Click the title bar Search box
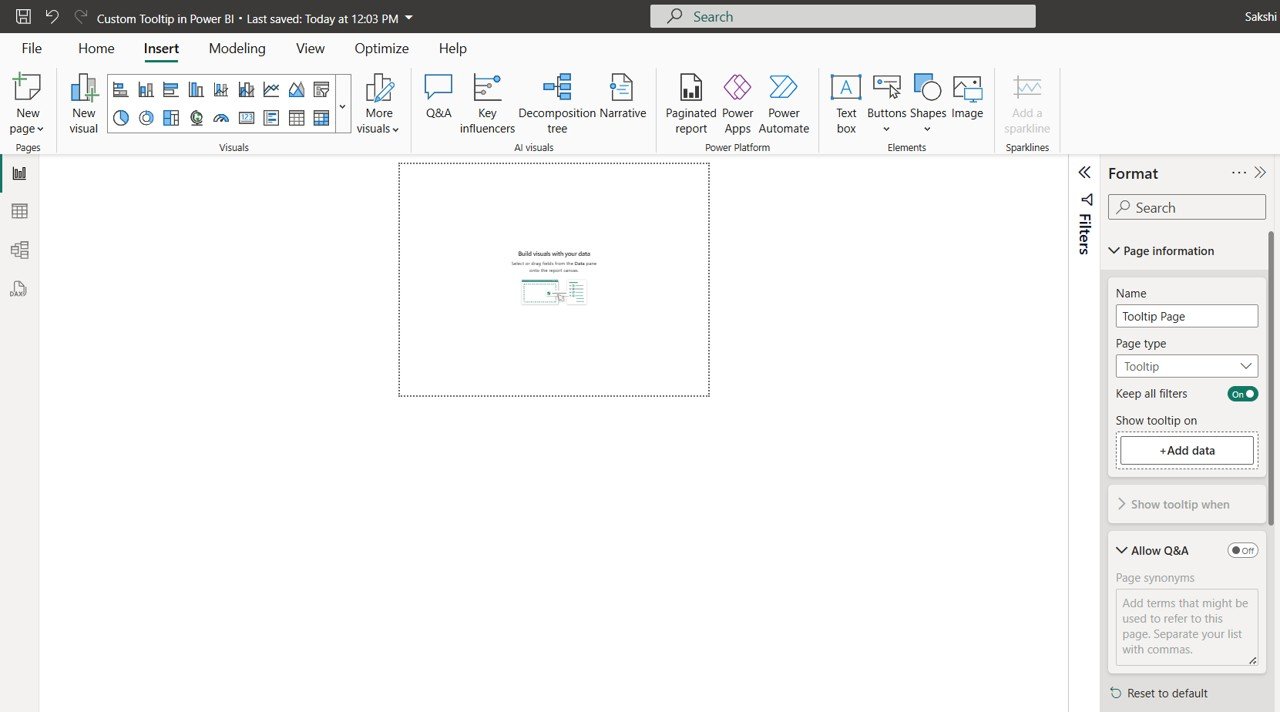 pyautogui.click(x=843, y=17)
